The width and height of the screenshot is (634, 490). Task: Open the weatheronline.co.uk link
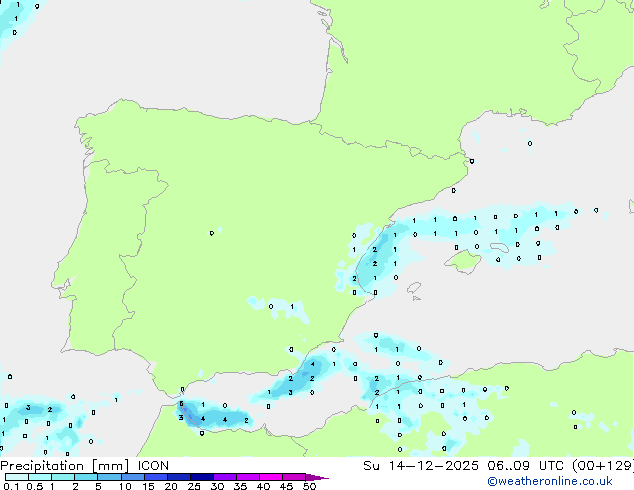coord(550,481)
